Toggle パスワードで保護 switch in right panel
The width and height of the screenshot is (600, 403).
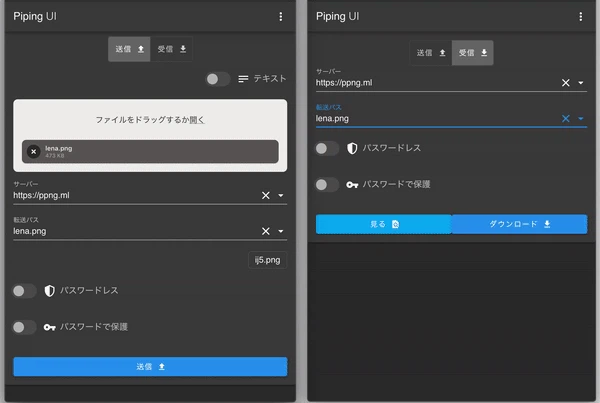click(327, 185)
